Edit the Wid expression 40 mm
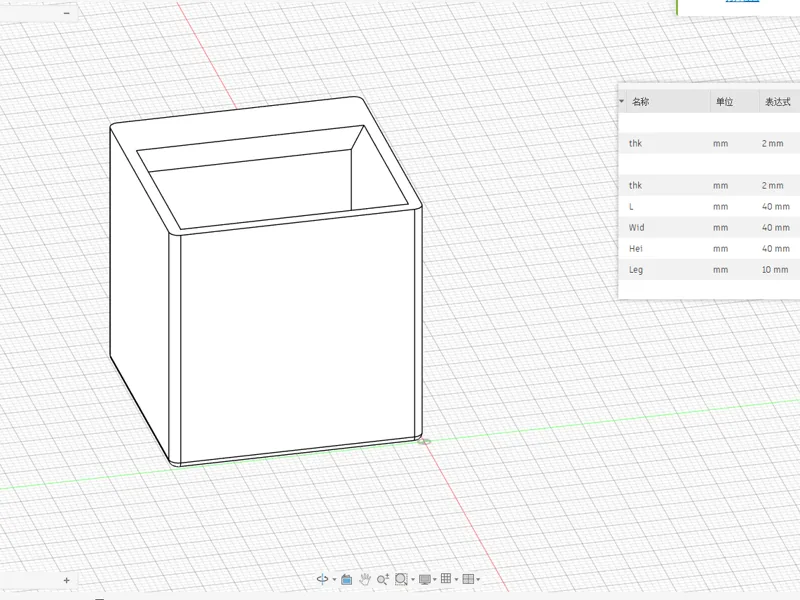The height and width of the screenshot is (600, 800). [776, 228]
